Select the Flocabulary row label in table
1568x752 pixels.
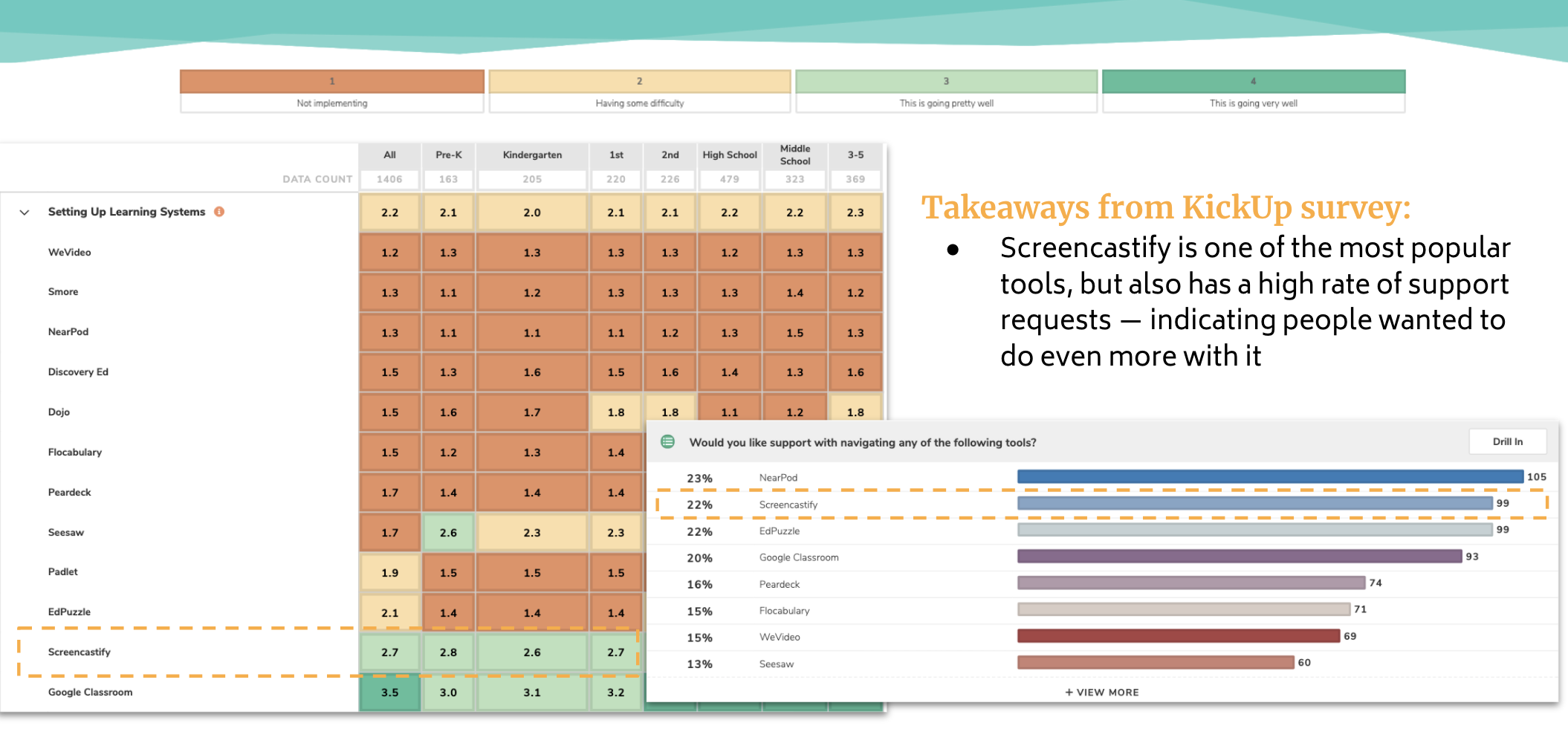click(x=75, y=453)
